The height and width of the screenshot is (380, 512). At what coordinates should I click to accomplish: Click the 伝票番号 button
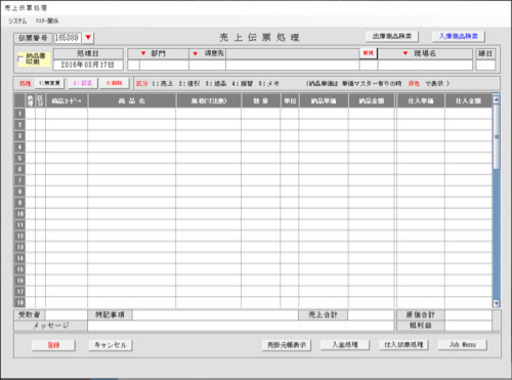point(33,38)
